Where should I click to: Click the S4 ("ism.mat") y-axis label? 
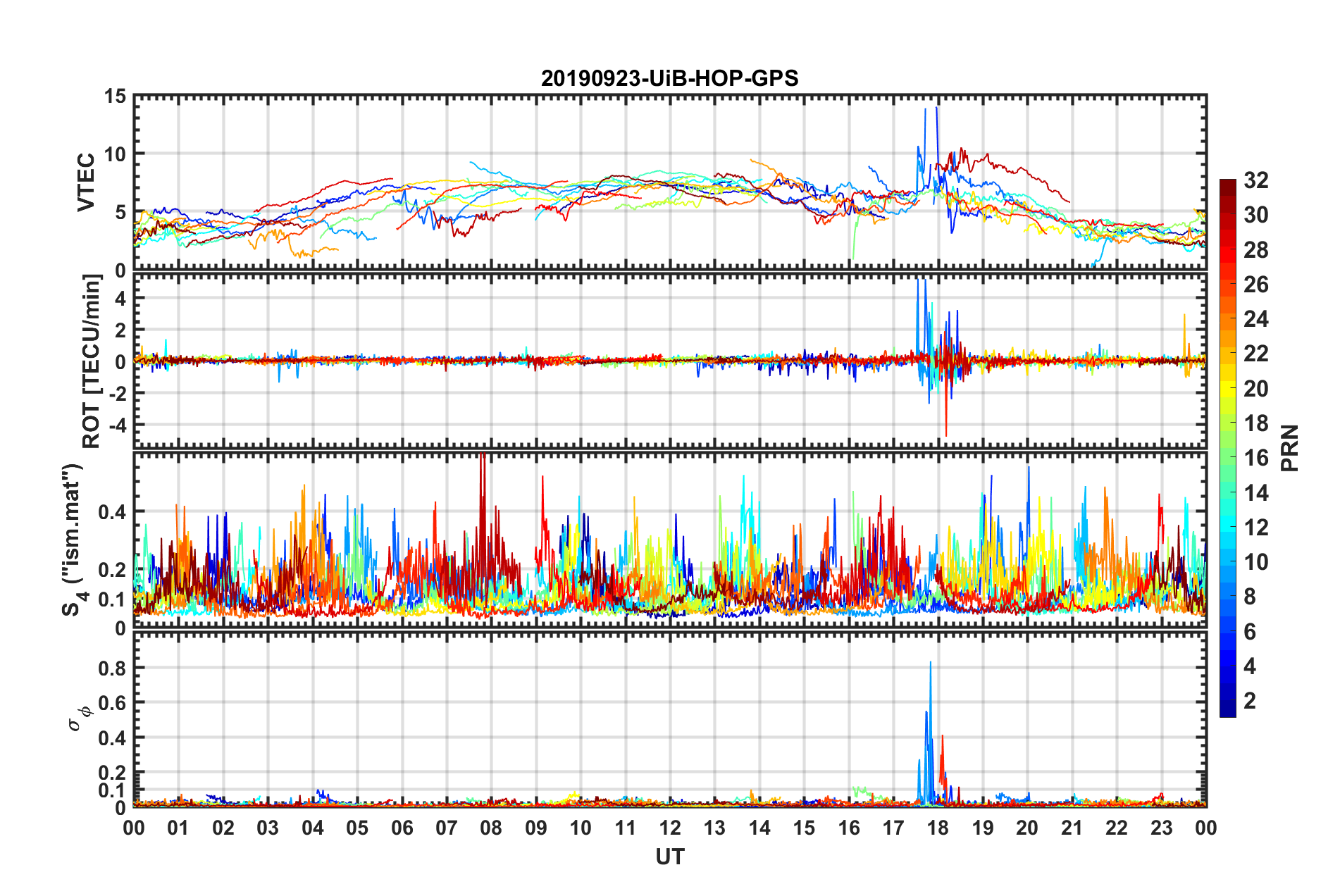73,540
